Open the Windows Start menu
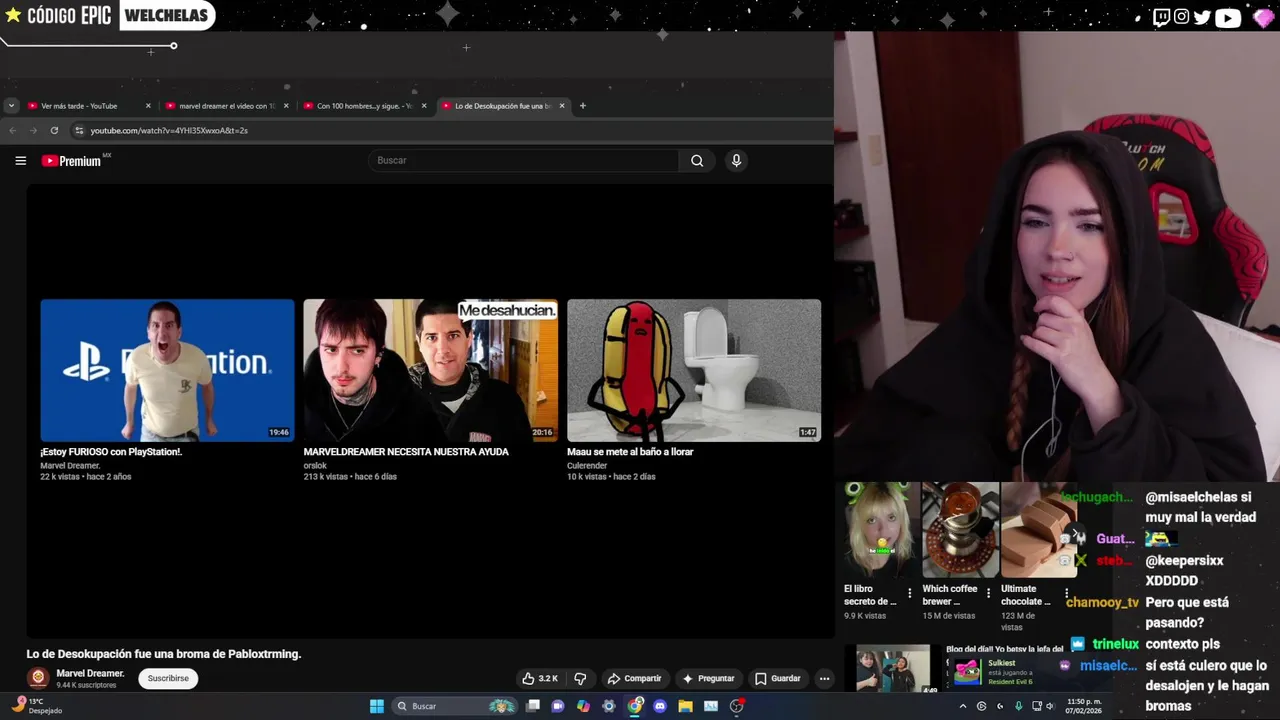Screen dimensions: 1280x720 click(x=377, y=706)
